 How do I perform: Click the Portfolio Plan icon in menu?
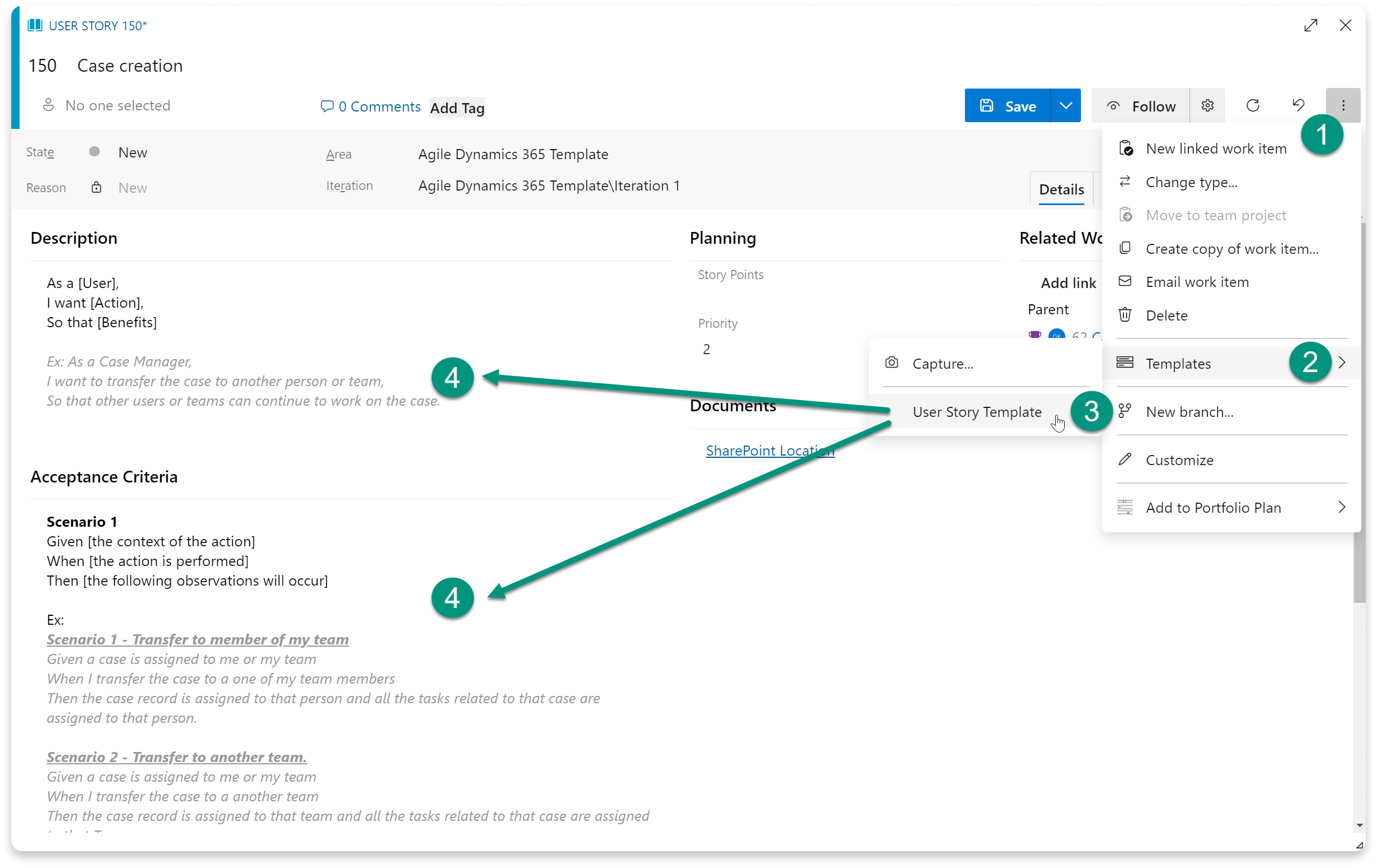click(1125, 508)
